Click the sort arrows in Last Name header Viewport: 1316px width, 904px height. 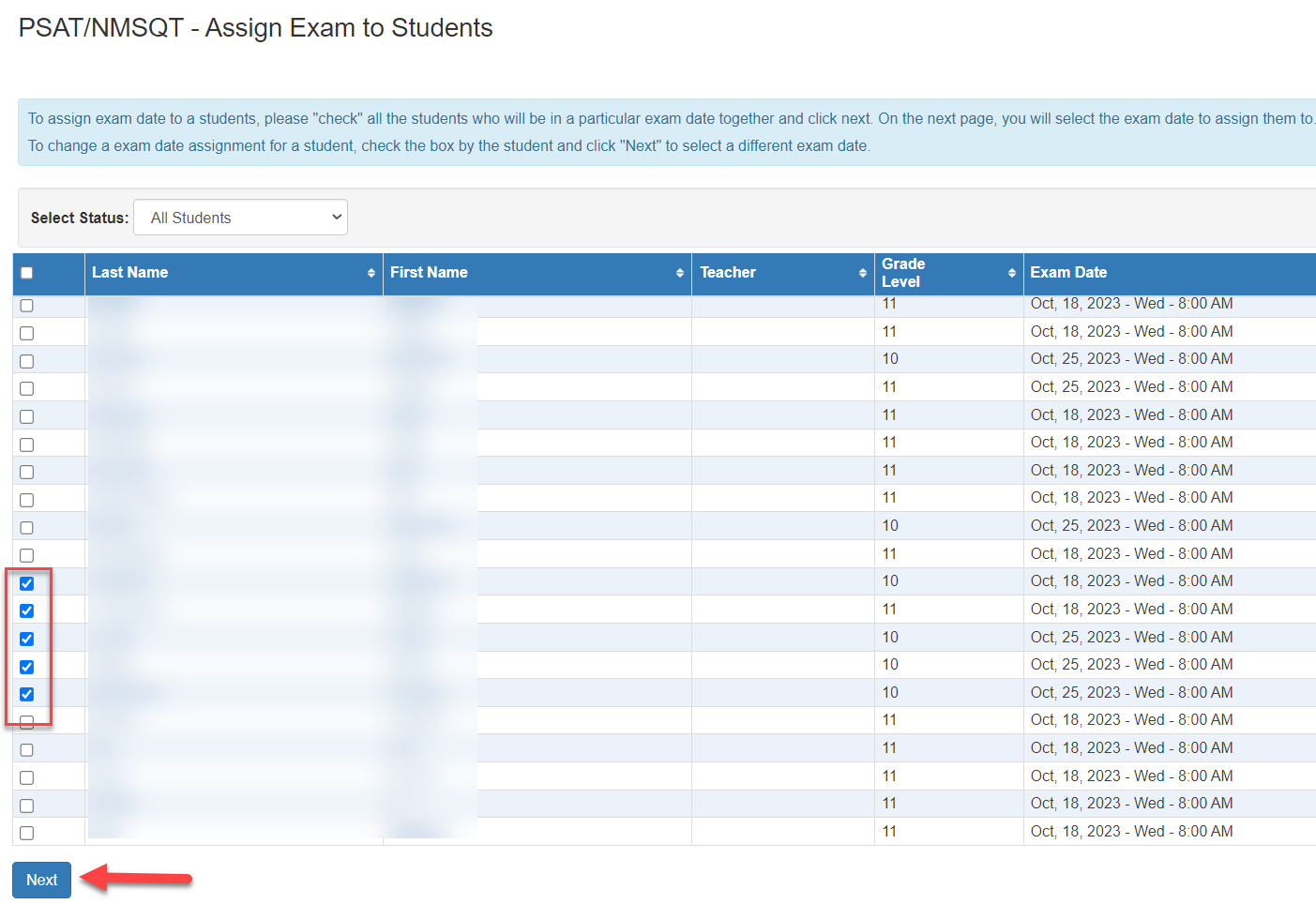click(x=371, y=273)
